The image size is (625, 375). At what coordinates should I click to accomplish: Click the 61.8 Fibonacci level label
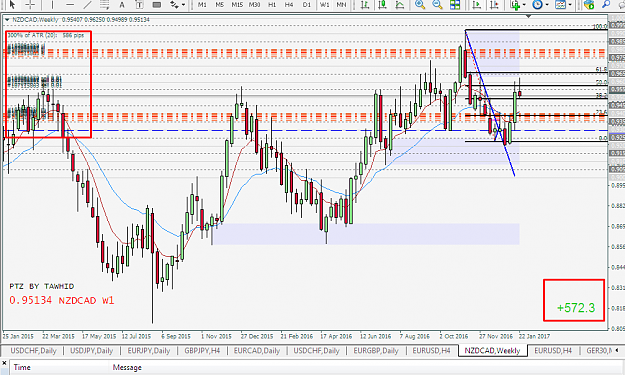[x=601, y=69]
